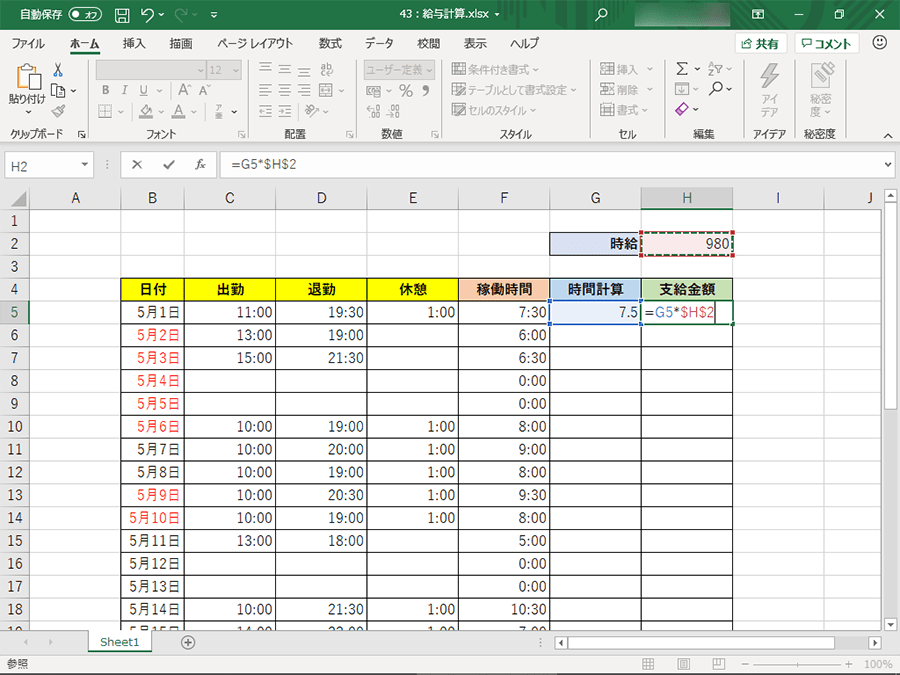The width and height of the screenshot is (900, 675).
Task: Switch to the Review tab
Action: point(428,44)
